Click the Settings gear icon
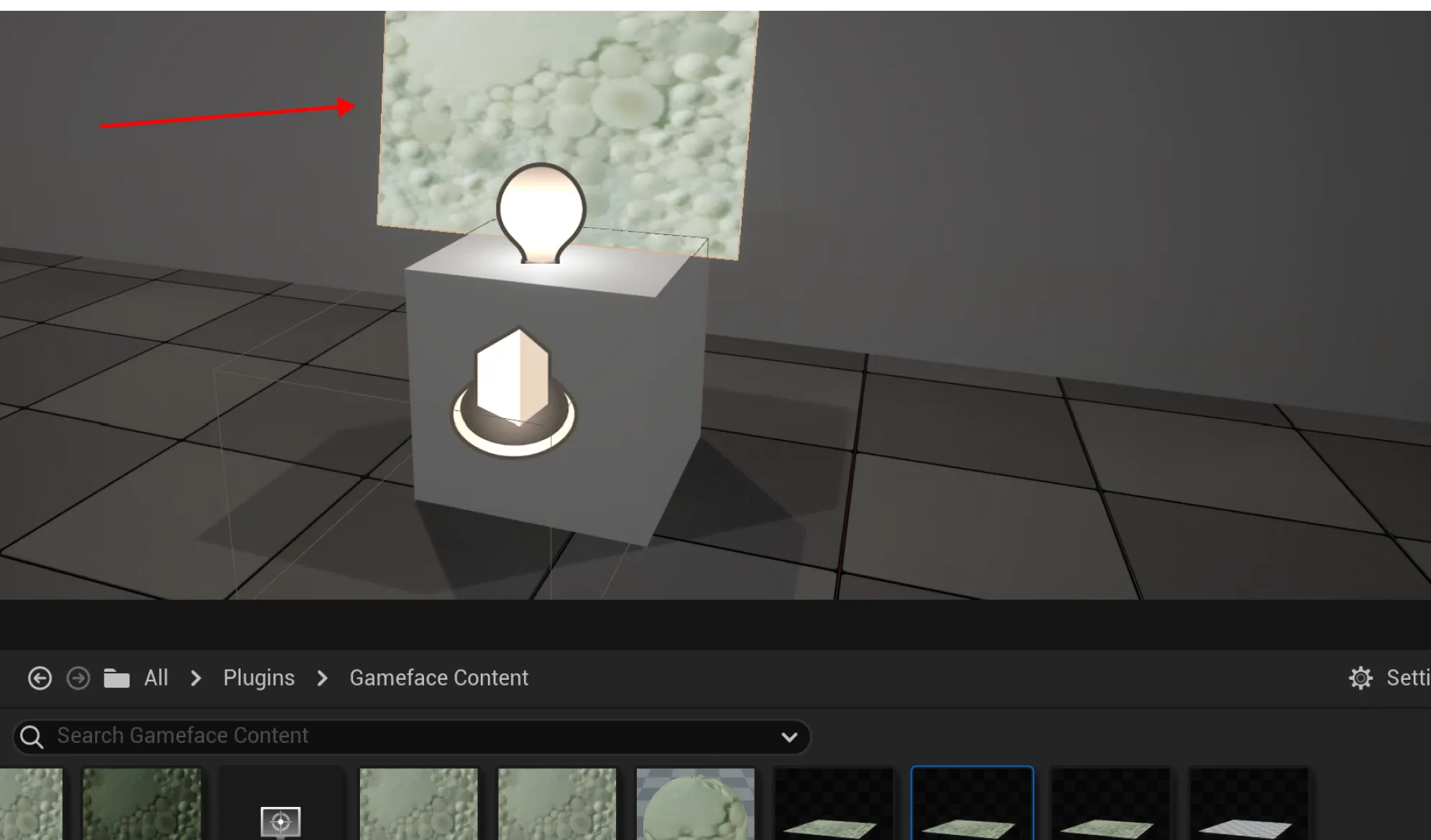This screenshot has width=1431, height=840. tap(1361, 678)
